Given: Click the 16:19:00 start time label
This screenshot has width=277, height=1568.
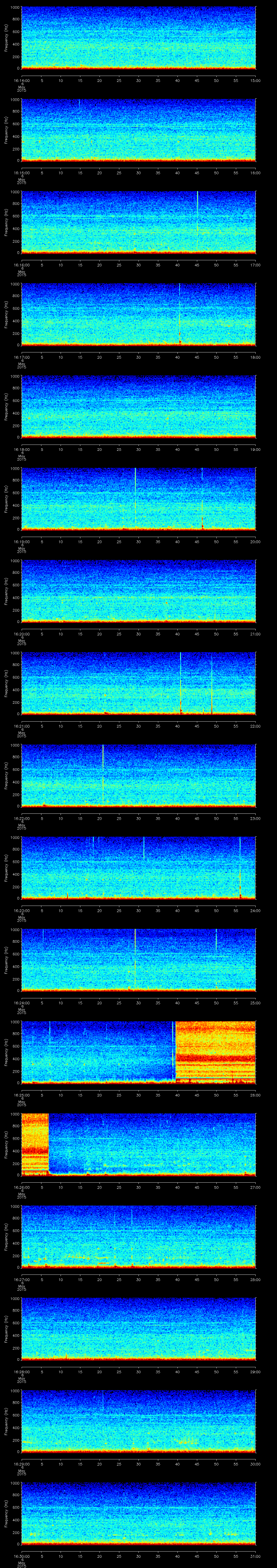Looking at the screenshot, I should tap(21, 542).
